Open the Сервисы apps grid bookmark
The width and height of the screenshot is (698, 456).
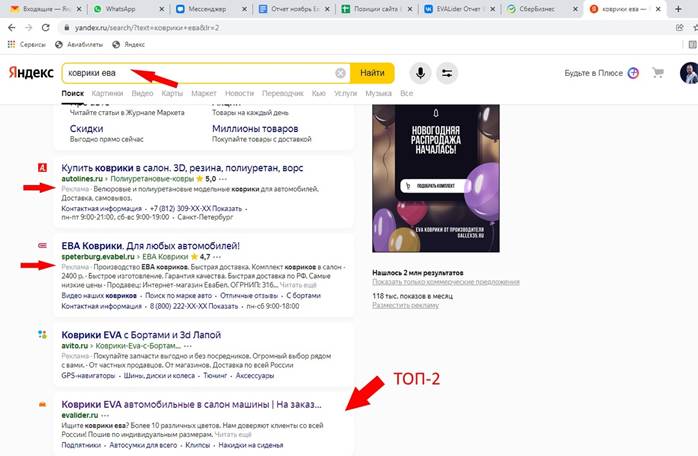coord(27,44)
